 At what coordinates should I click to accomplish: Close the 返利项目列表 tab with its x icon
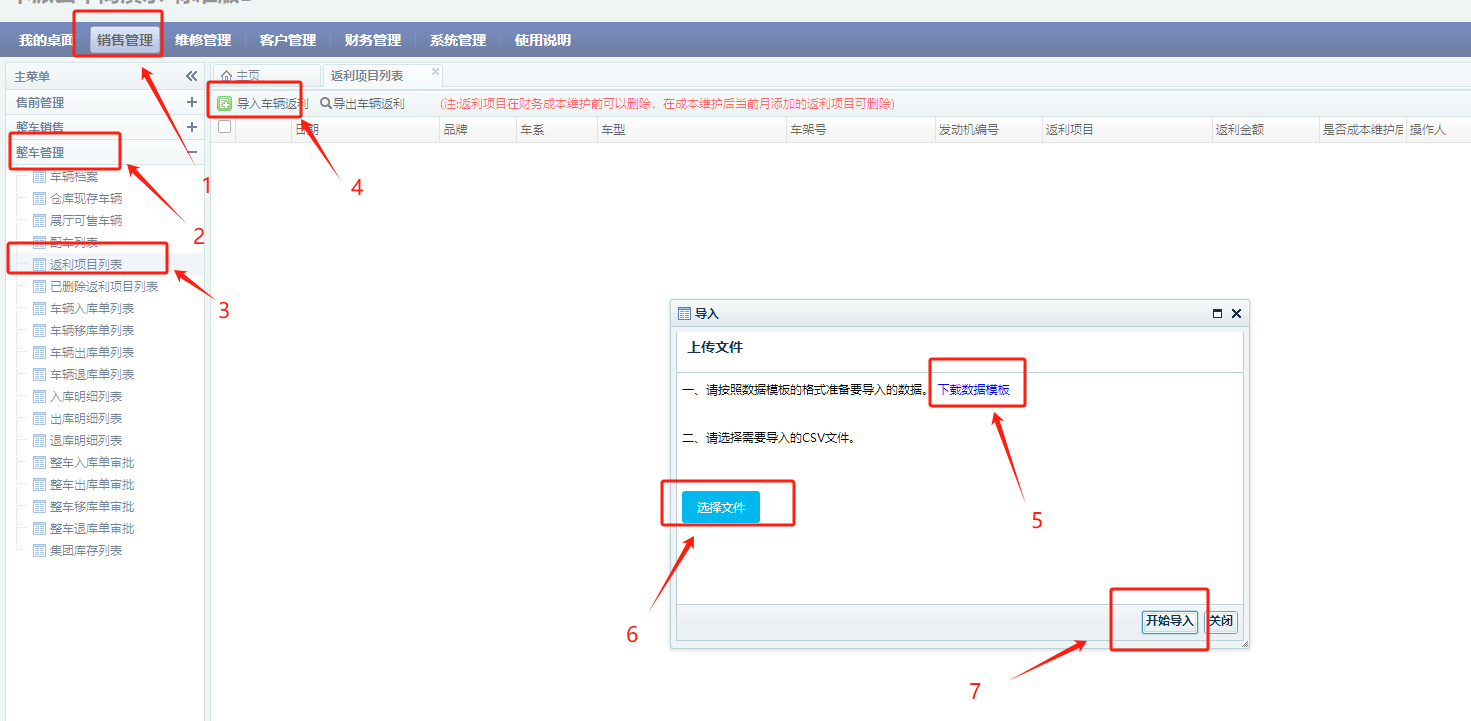coord(435,71)
